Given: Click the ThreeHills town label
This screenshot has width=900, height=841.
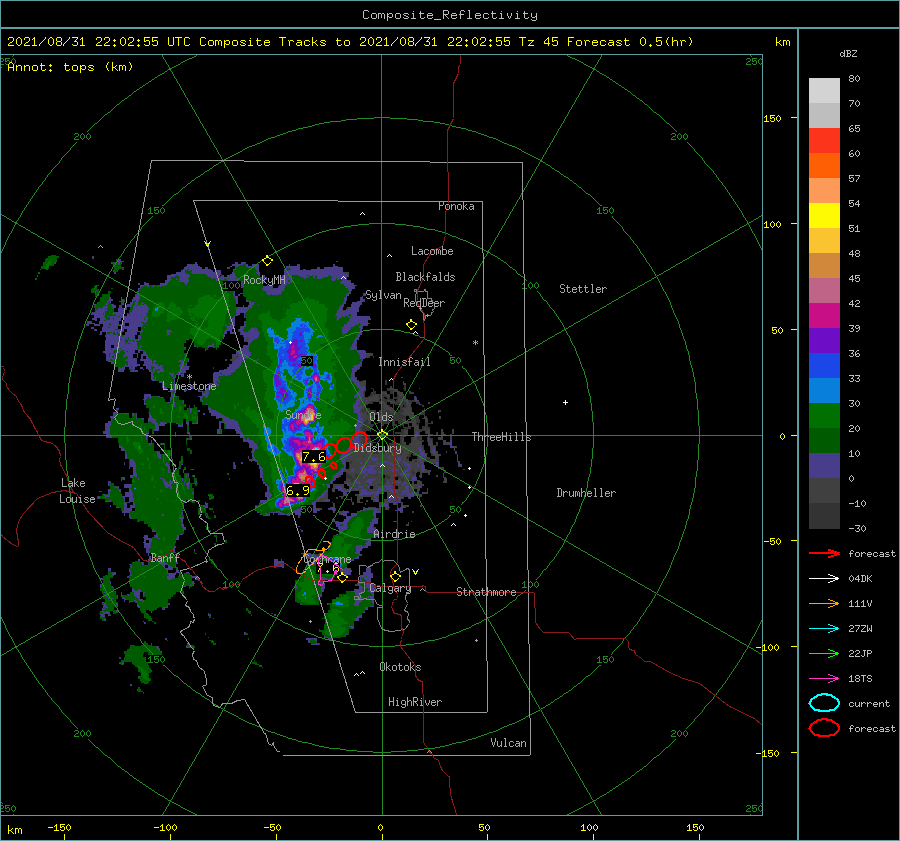Looking at the screenshot, I should coord(501,437).
